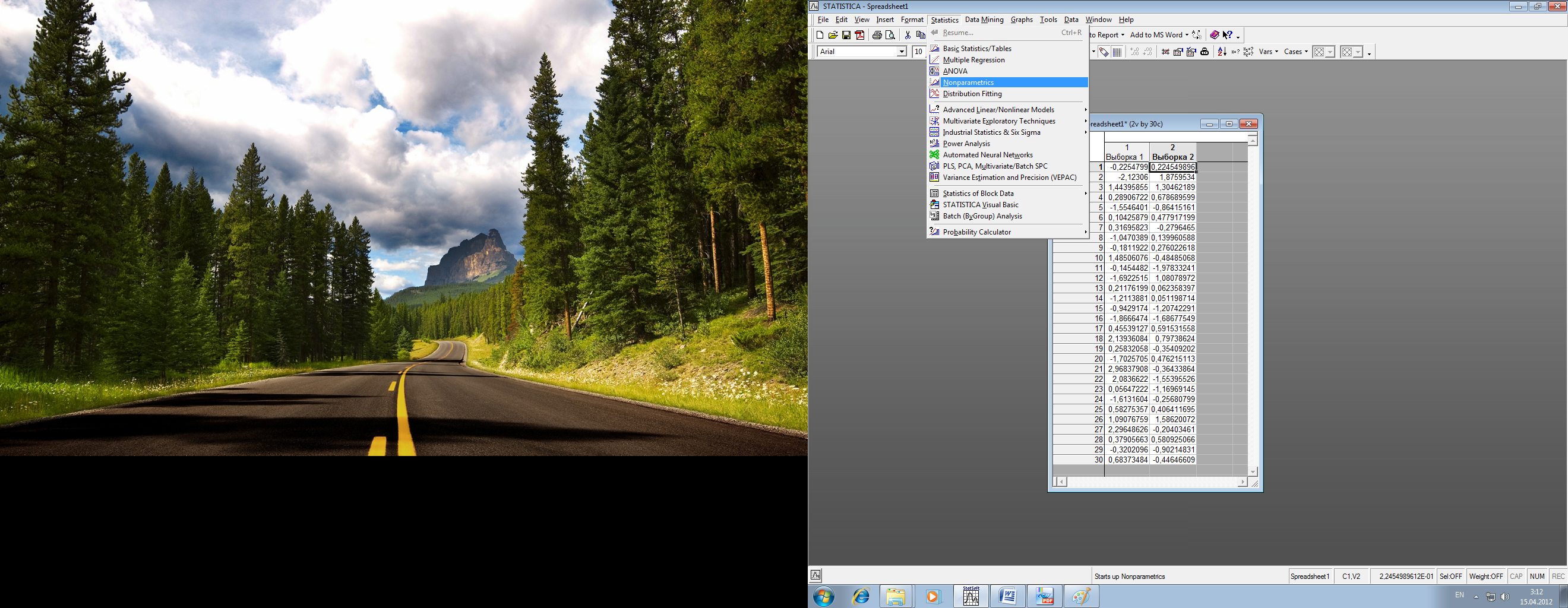Open Internet Explorer from taskbar
1568x608 pixels.
point(861,597)
